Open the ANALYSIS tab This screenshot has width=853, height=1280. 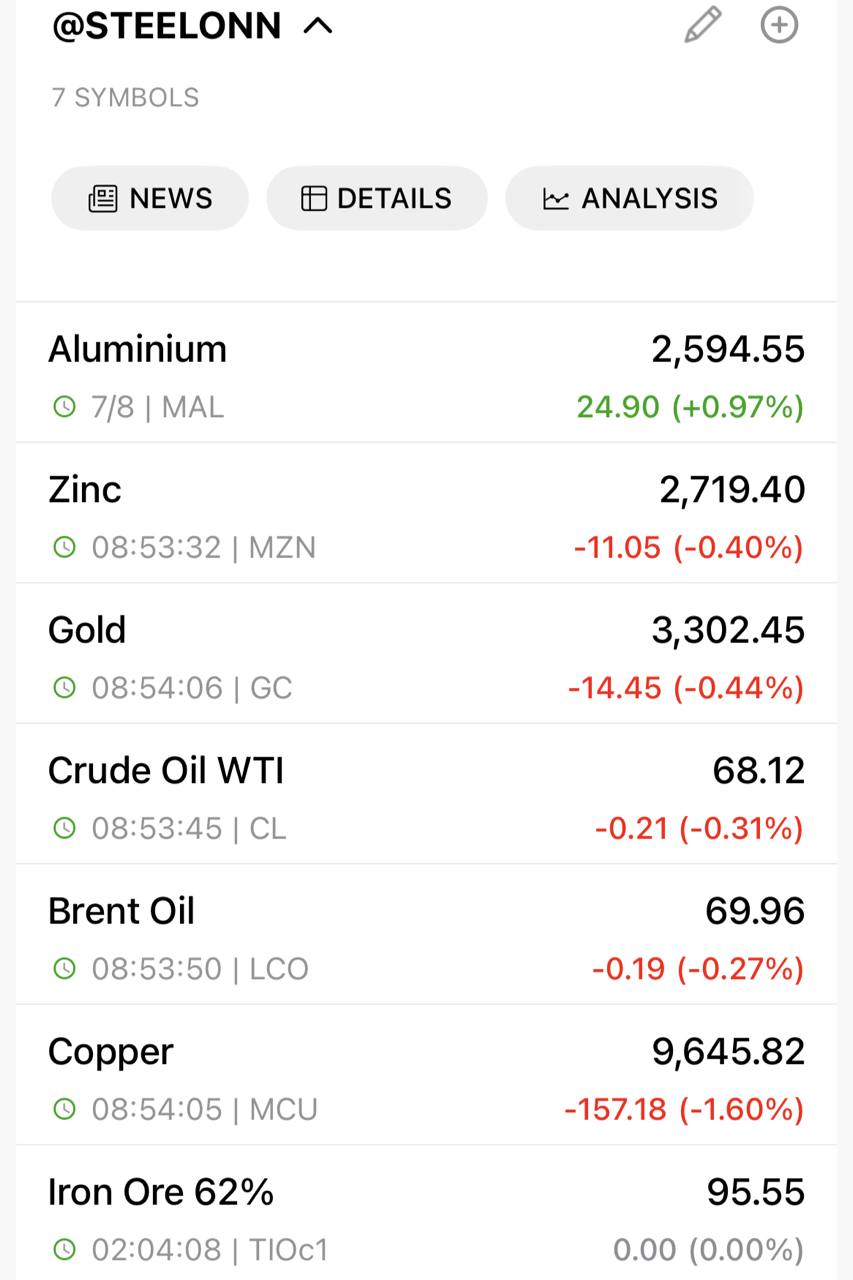[629, 198]
